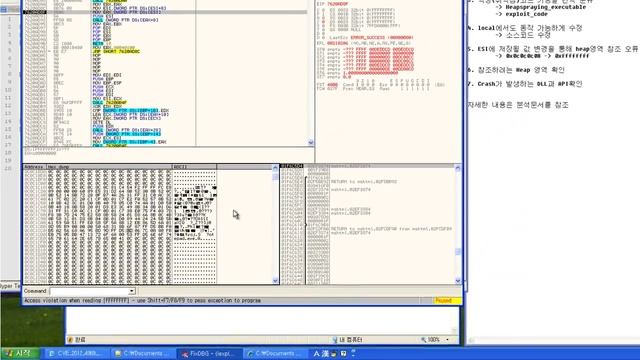Screen dimensions: 640x360
Task: Click the 漢 Hanja conversion icon
Action: tap(325, 353)
